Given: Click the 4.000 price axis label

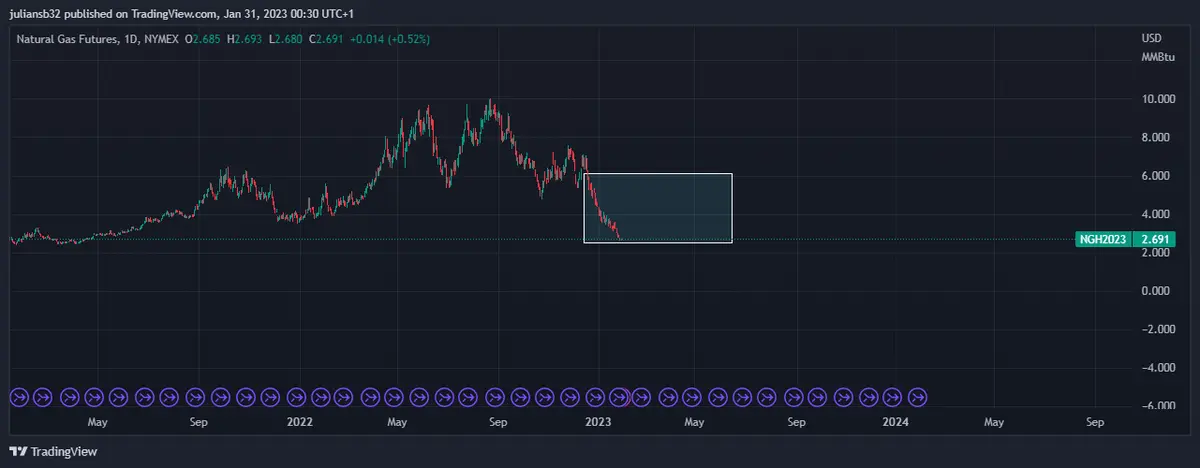Looking at the screenshot, I should click(x=1158, y=214).
